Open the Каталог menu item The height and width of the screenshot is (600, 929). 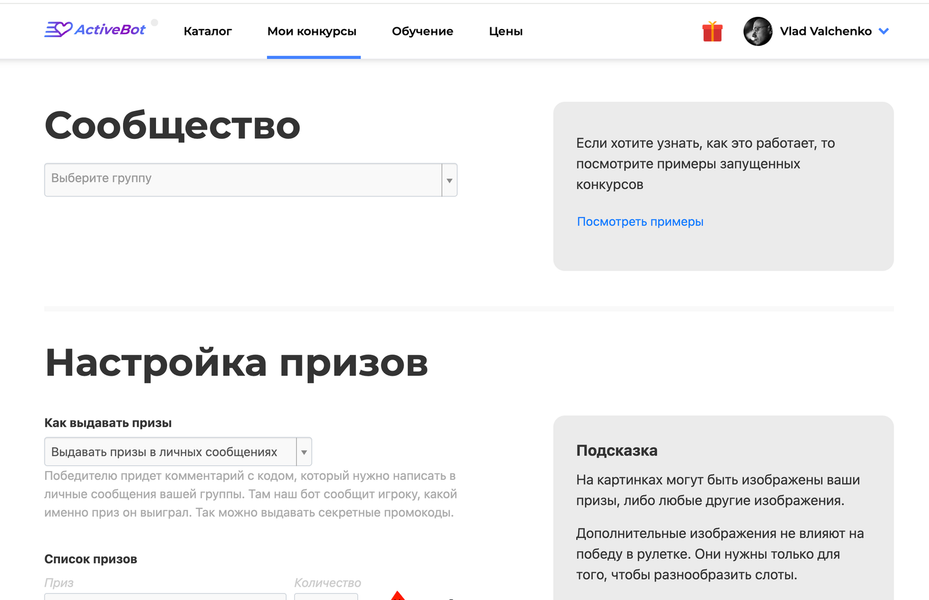(208, 31)
